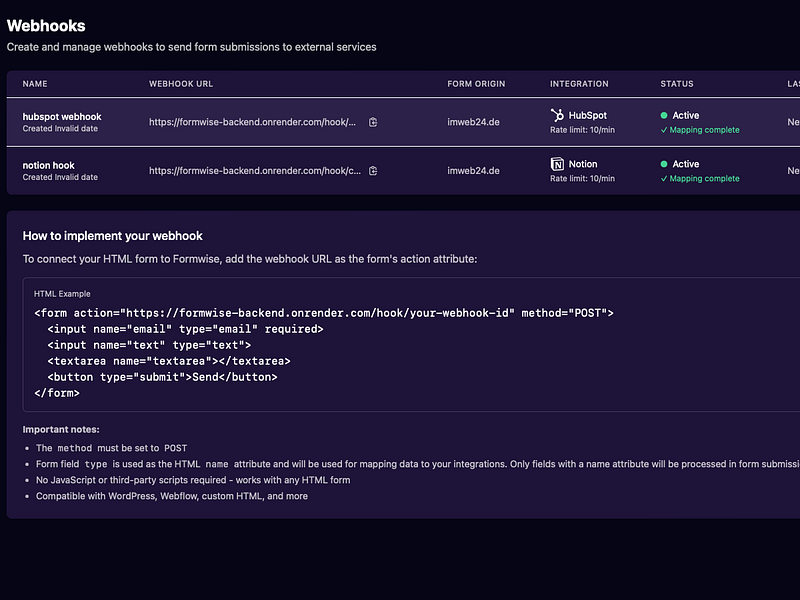Click Mapping complete checkmark for hubspot webhook

click(664, 130)
